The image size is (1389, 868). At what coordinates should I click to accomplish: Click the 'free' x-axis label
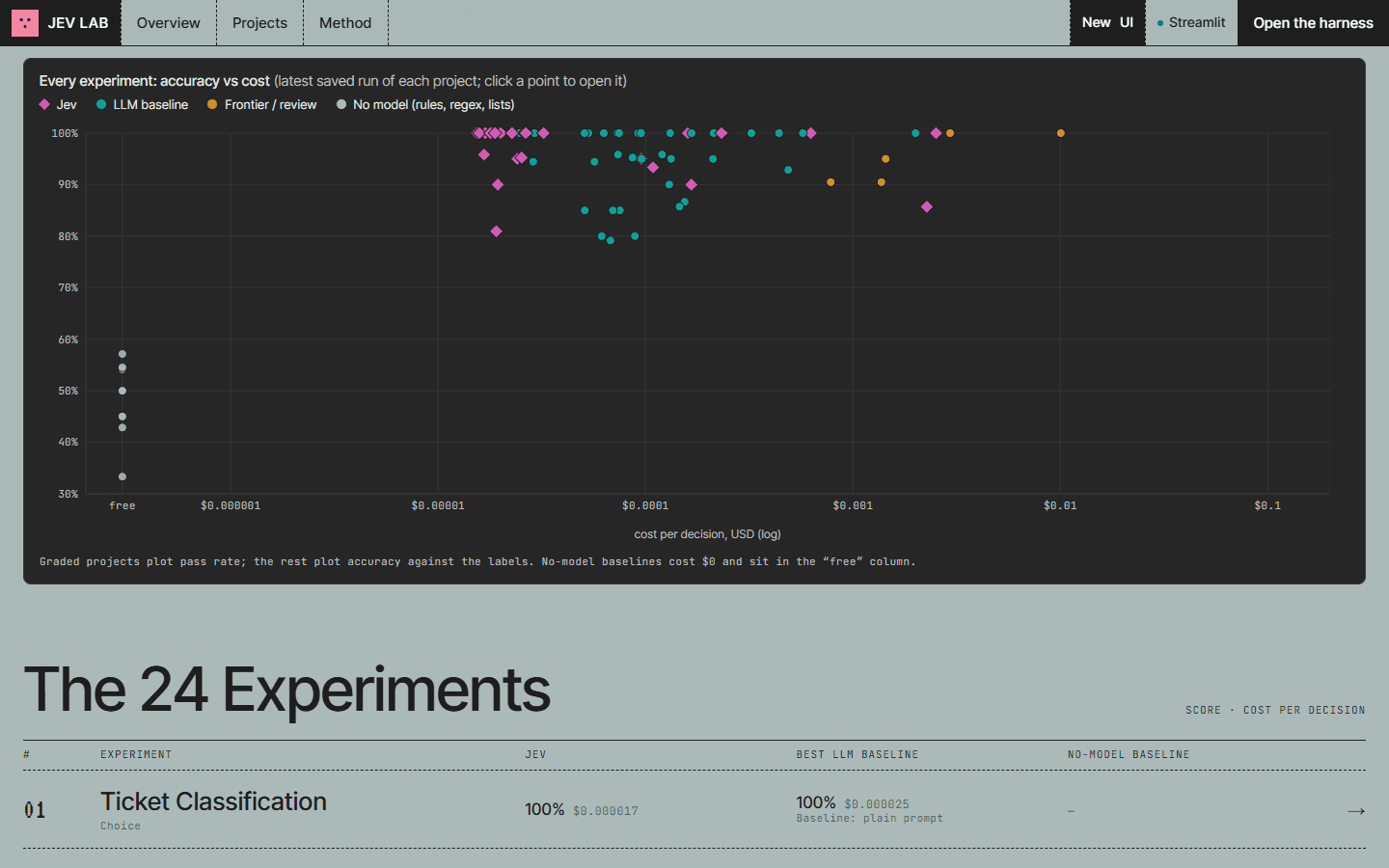(123, 505)
